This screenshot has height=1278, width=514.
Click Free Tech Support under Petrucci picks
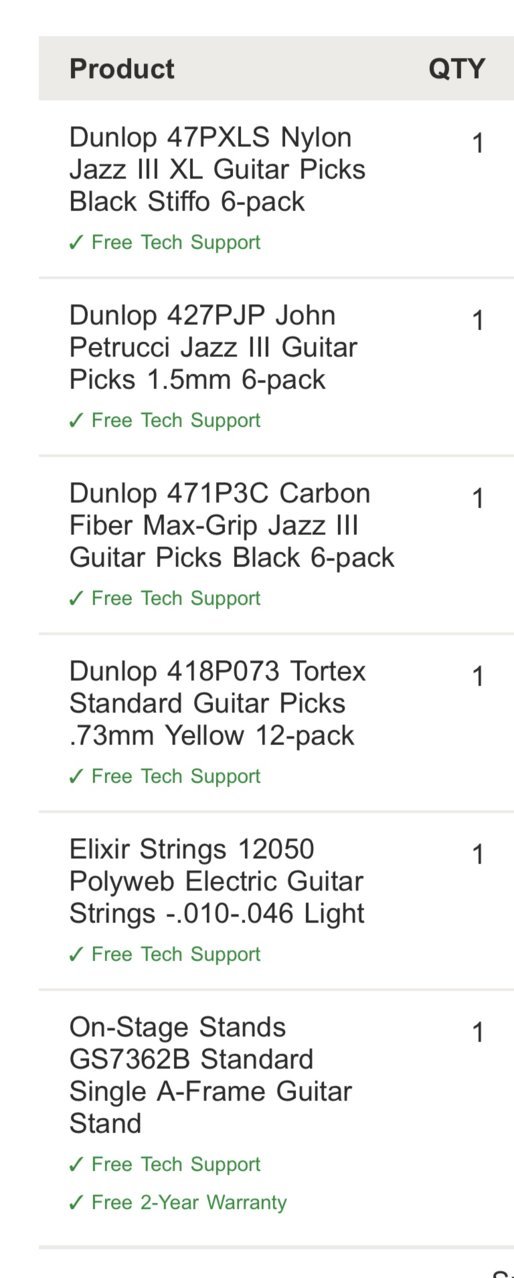pyautogui.click(x=176, y=421)
